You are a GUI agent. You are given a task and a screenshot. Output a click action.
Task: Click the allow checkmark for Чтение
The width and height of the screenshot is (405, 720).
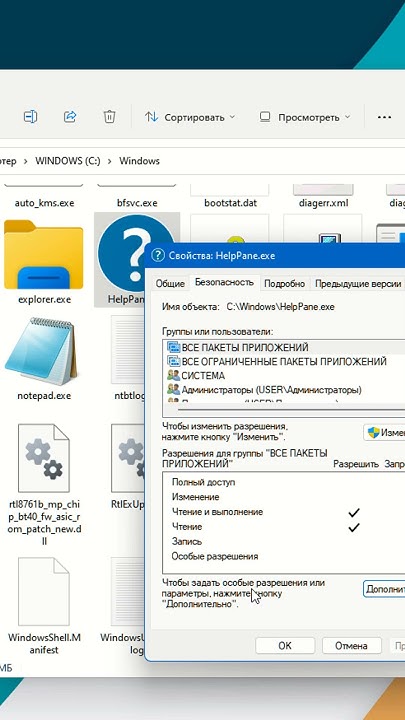click(354, 527)
